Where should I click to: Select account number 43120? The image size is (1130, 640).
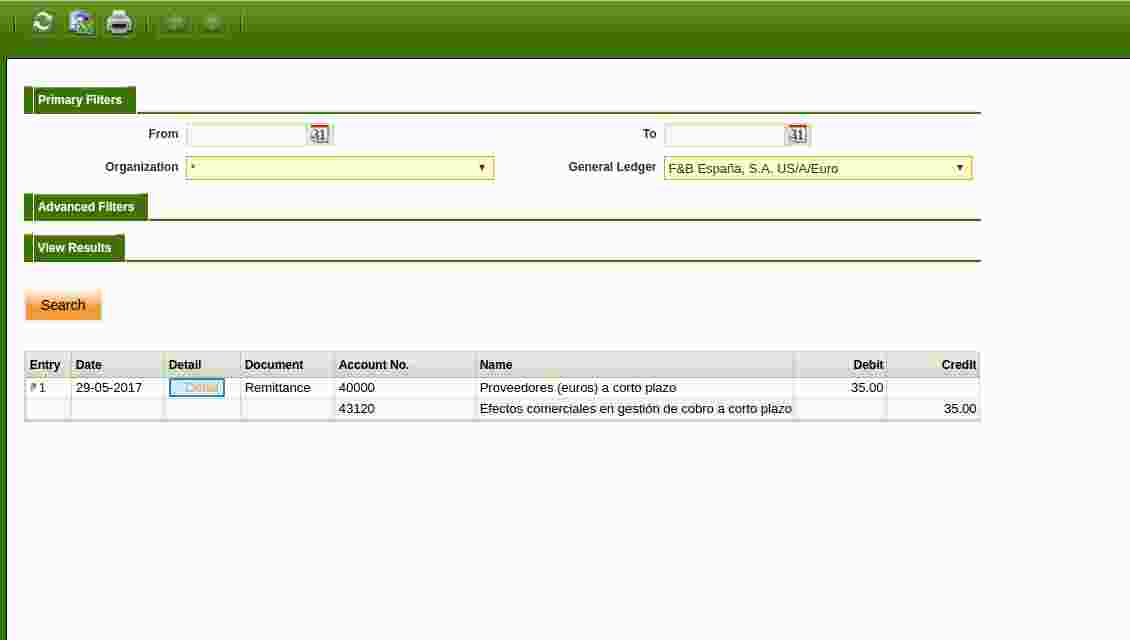[x=357, y=409]
